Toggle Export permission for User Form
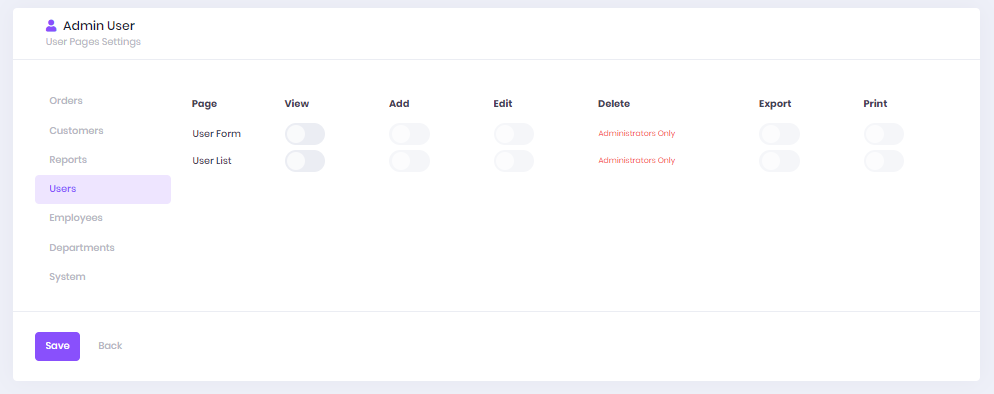The height and width of the screenshot is (394, 994). coord(779,134)
